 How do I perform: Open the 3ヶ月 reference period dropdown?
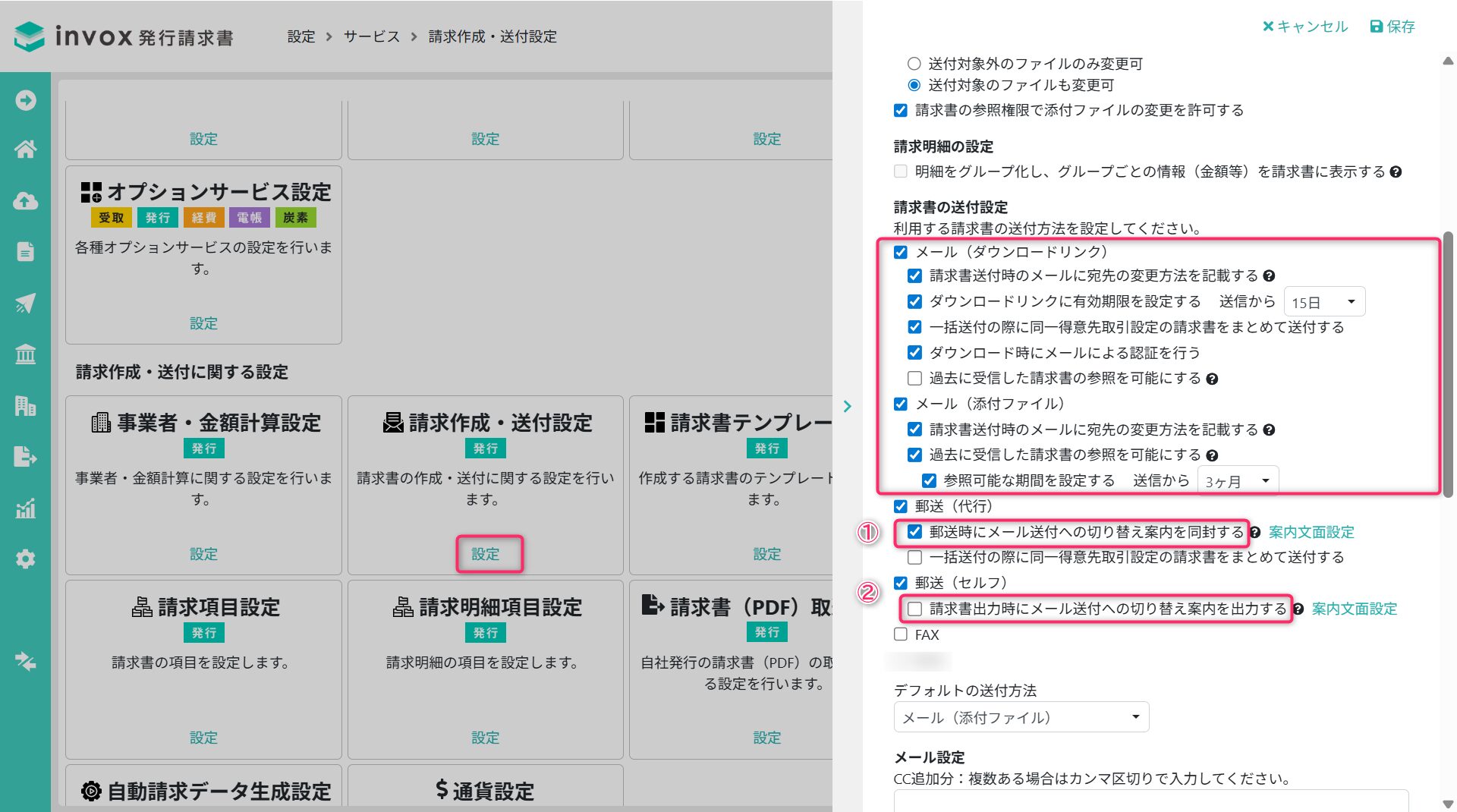pos(1238,480)
